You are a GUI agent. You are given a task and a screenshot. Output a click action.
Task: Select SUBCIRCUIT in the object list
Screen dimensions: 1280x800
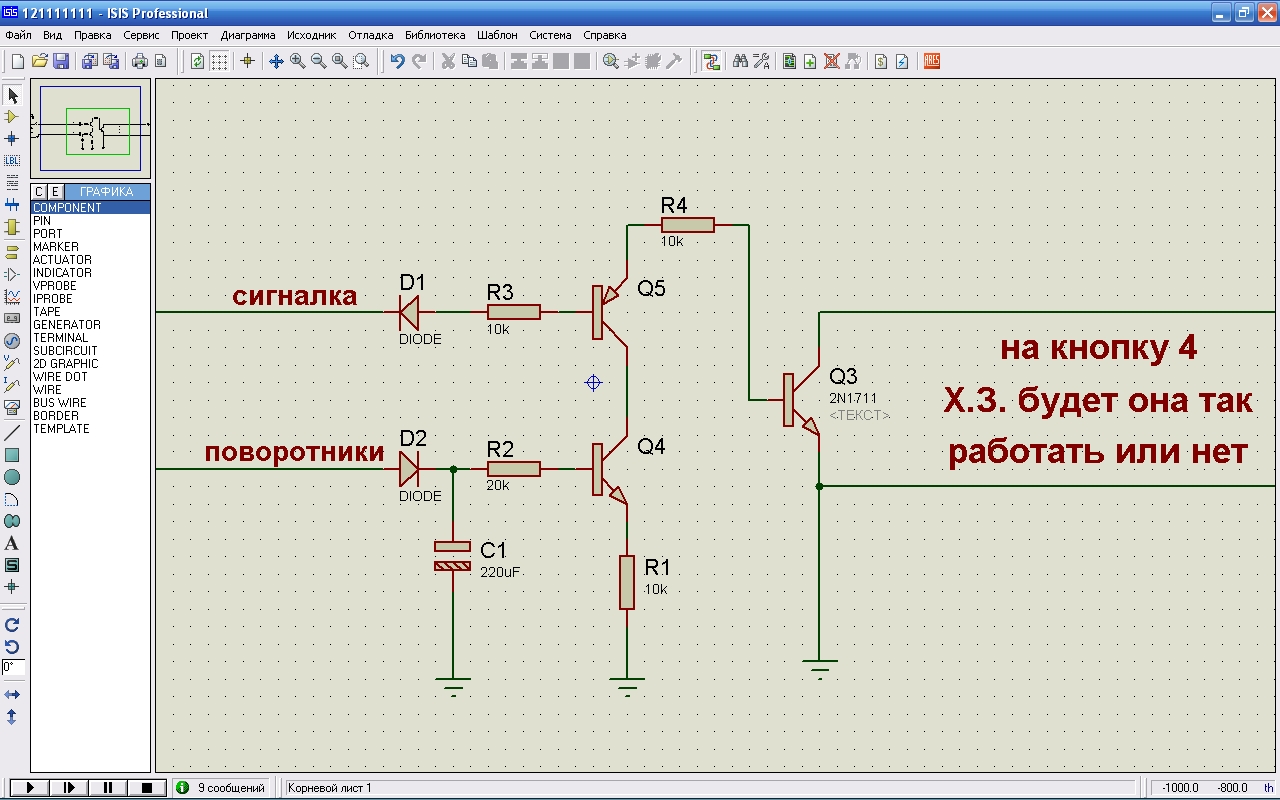65,351
